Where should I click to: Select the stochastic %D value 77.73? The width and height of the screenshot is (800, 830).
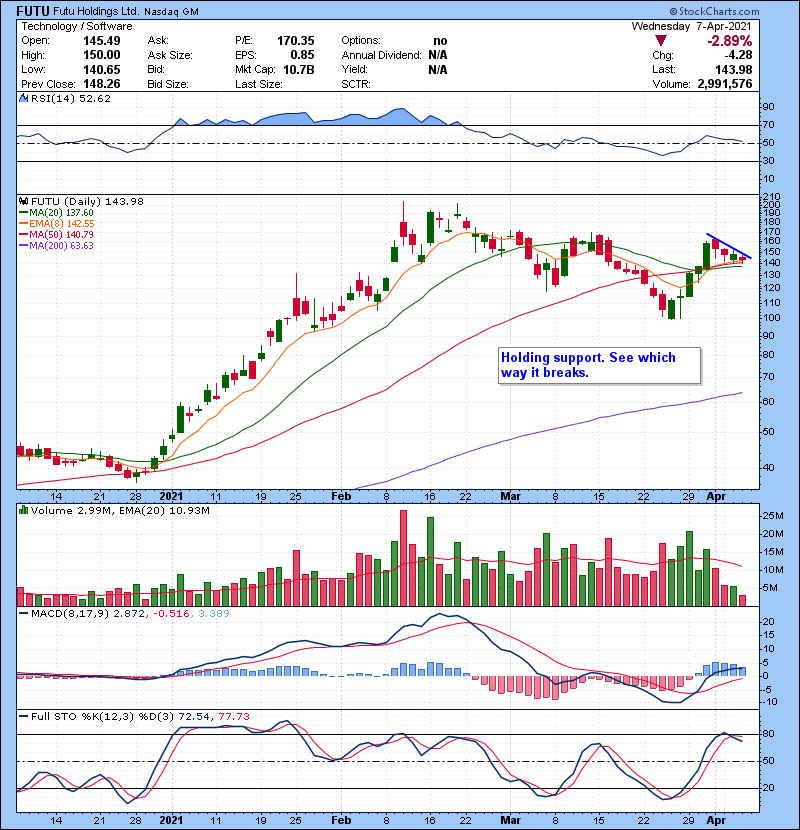[x=234, y=717]
